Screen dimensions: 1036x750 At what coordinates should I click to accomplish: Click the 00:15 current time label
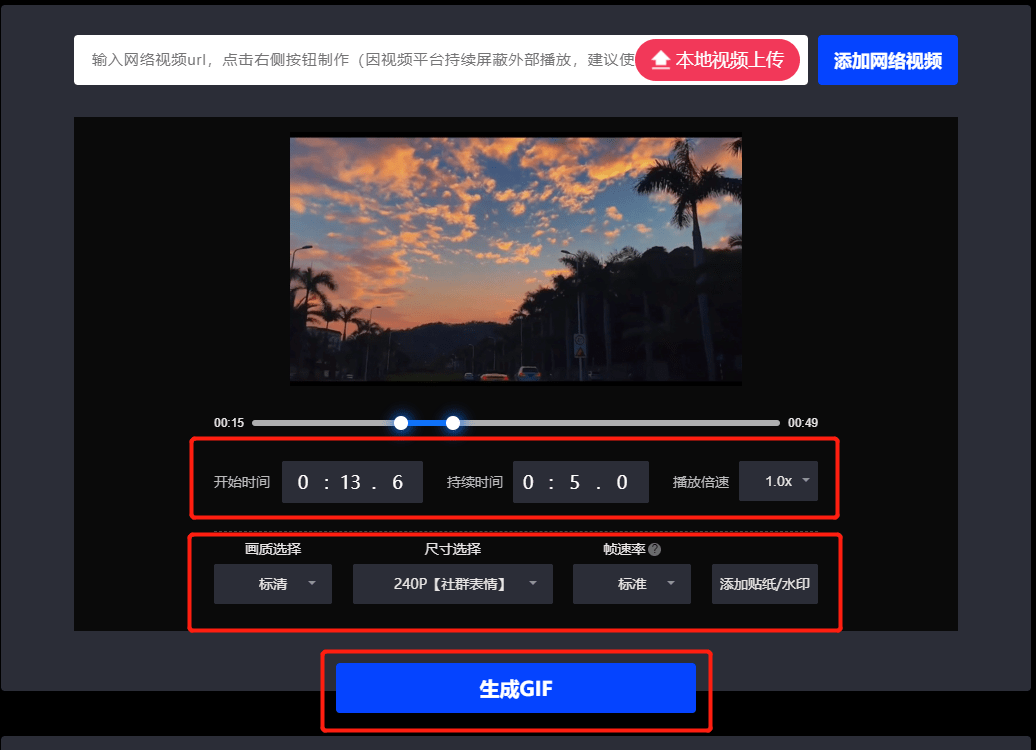coord(229,423)
